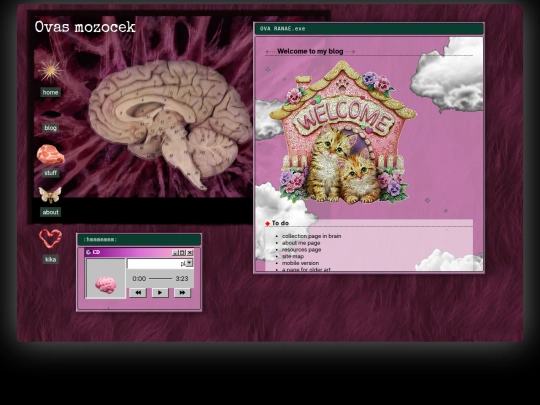The width and height of the screenshot is (540, 405).
Task: Close the CD player window
Action: click(x=190, y=252)
